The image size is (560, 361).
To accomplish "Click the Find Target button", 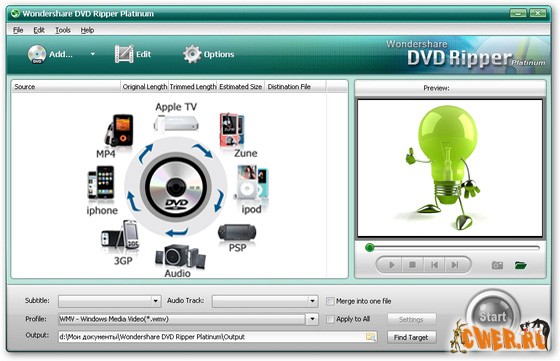I will click(x=411, y=337).
